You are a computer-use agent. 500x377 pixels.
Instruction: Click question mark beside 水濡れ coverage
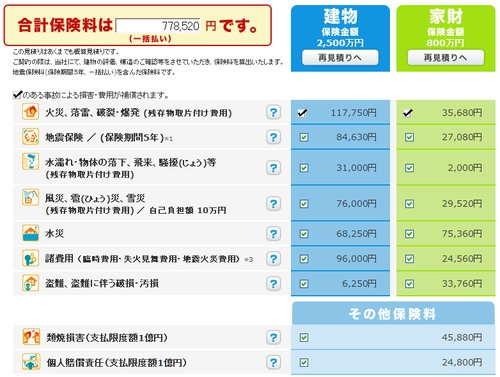pyautogui.click(x=273, y=168)
